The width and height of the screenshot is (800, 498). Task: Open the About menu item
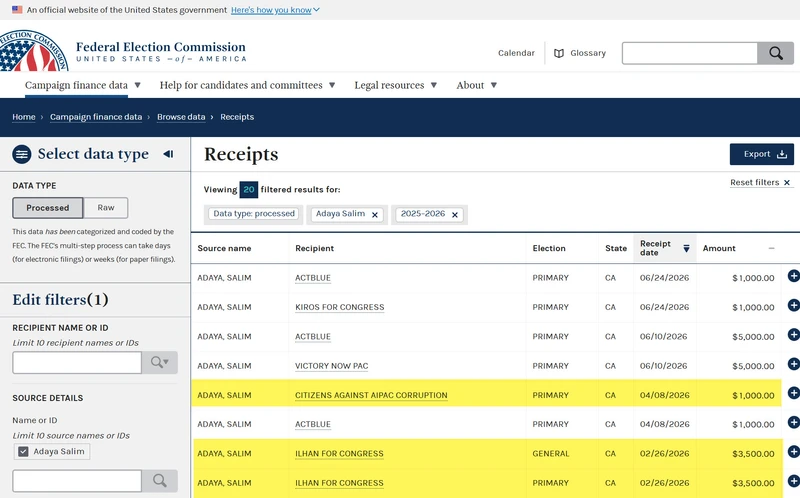coord(477,85)
